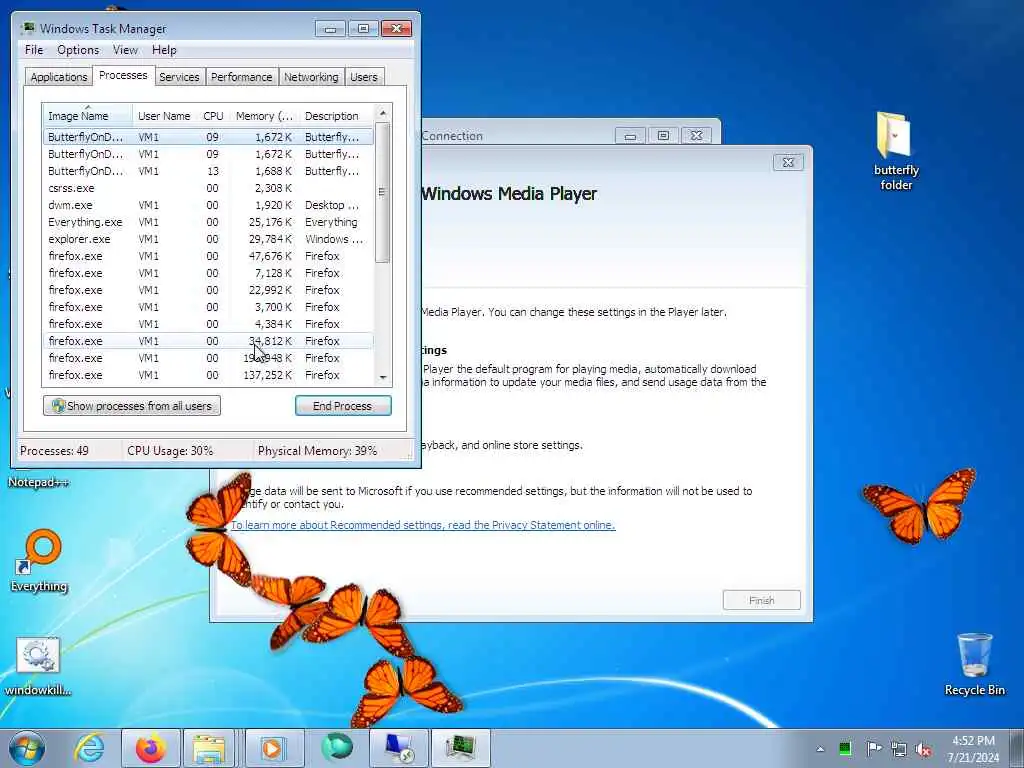
Task: Minimize the Remote Desktop Connection window
Action: (x=630, y=136)
